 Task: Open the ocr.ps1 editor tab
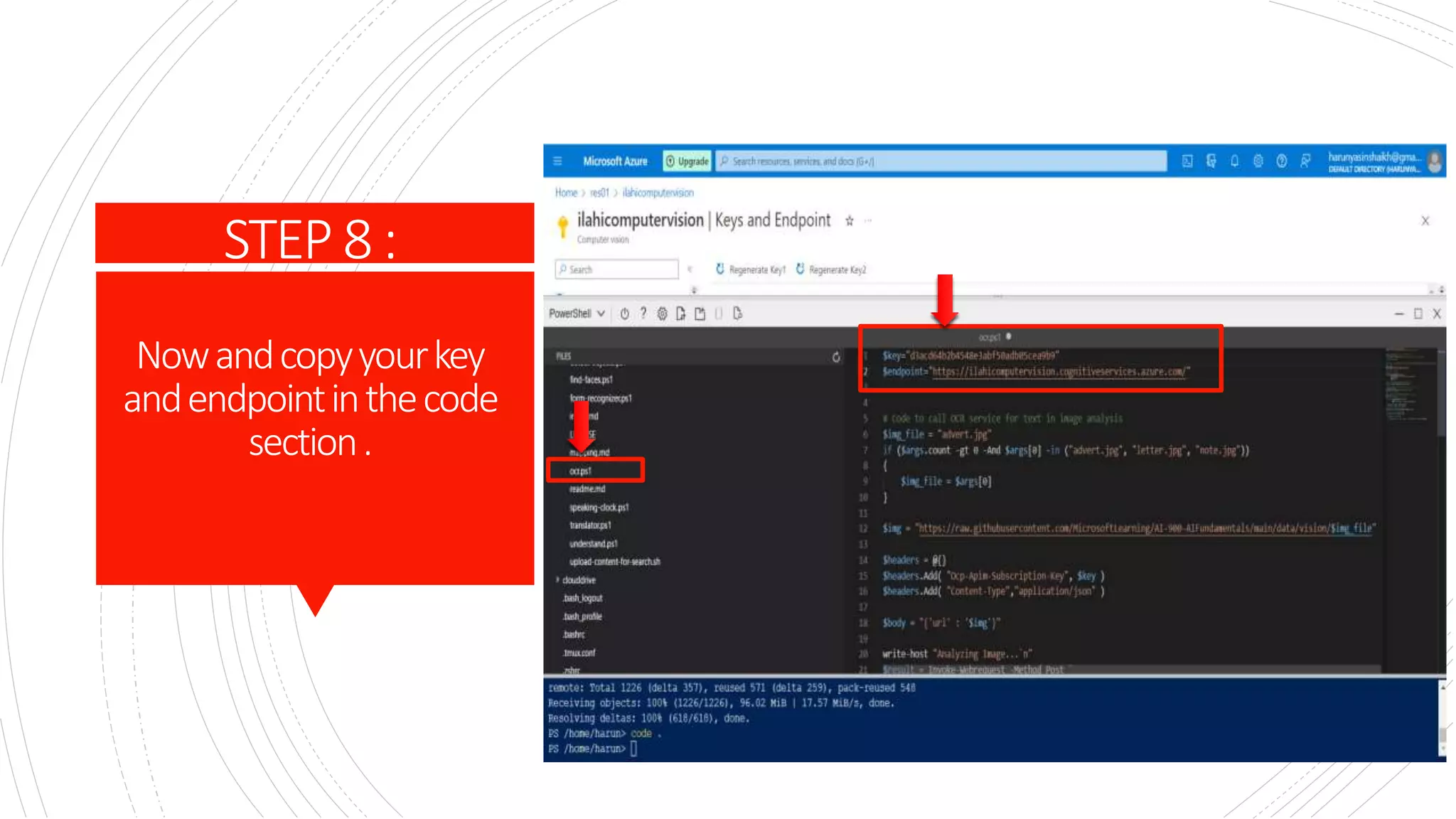coord(990,337)
